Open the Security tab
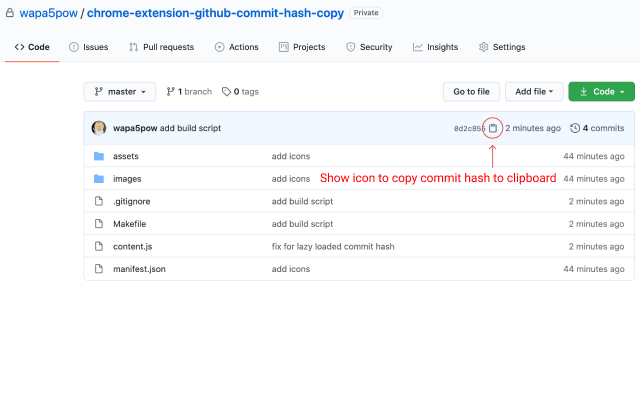 tap(369, 47)
